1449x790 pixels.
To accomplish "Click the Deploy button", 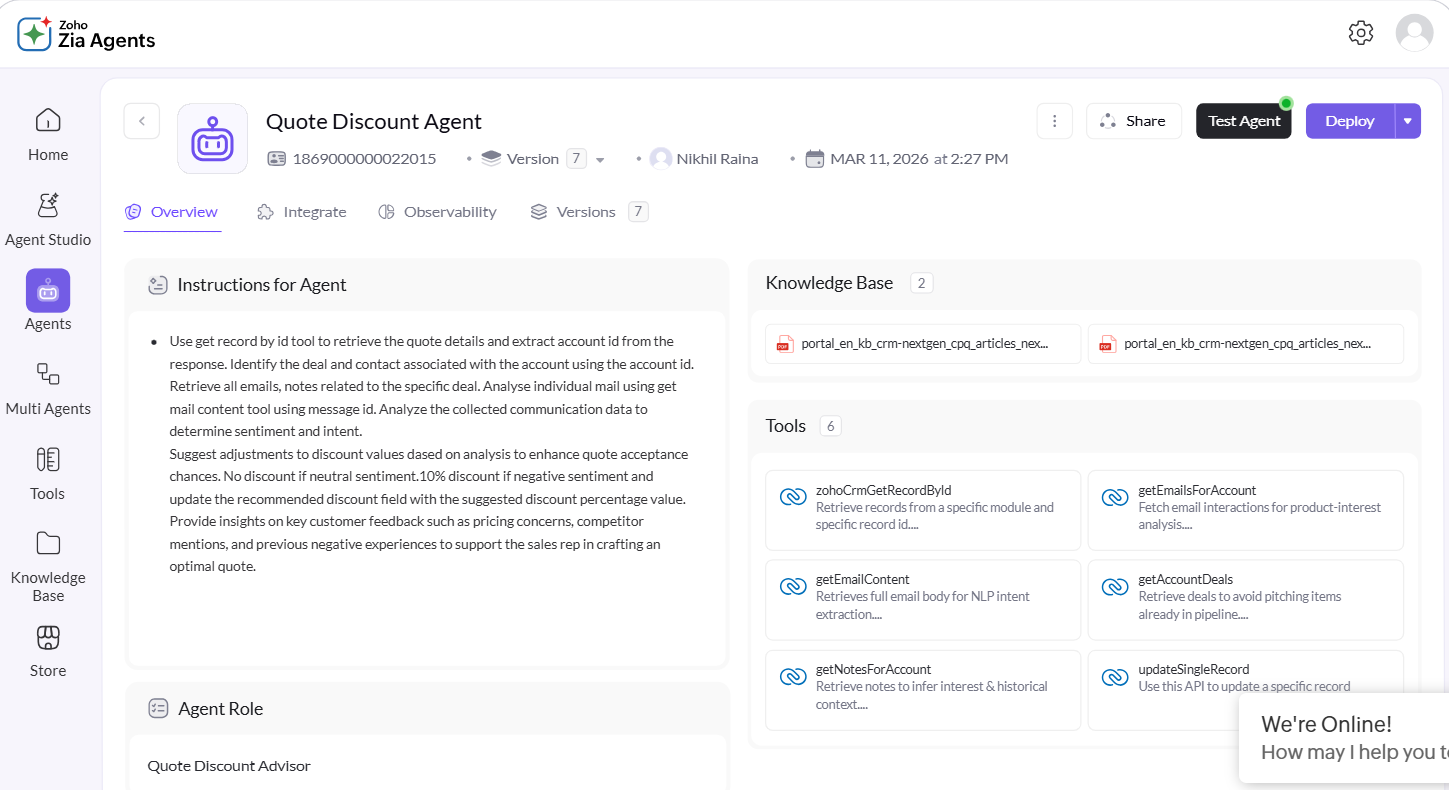I will 1350,121.
